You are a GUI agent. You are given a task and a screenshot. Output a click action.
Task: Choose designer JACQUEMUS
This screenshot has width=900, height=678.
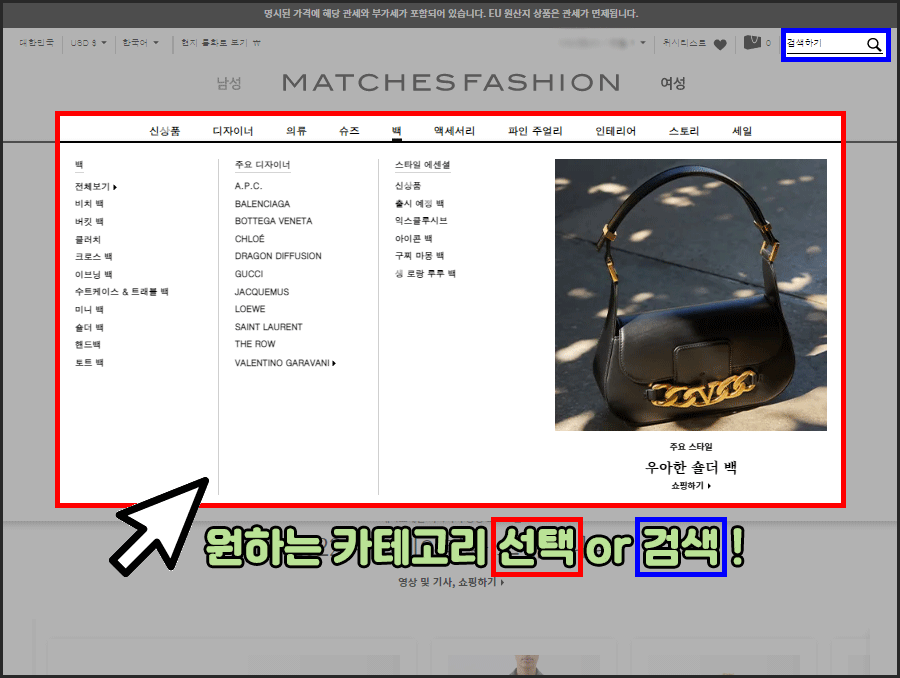coord(262,292)
